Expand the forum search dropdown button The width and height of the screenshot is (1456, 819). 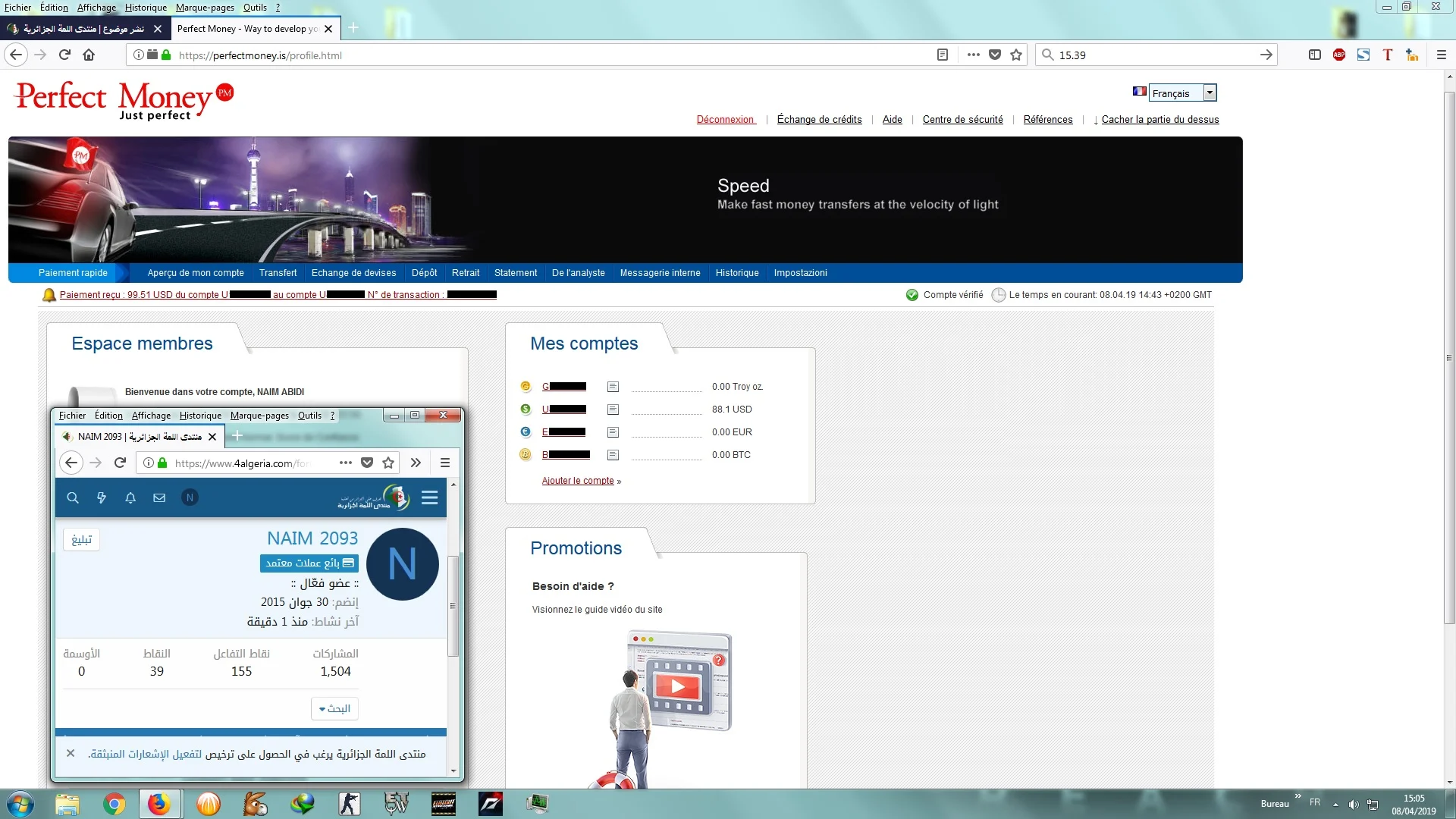pyautogui.click(x=334, y=708)
